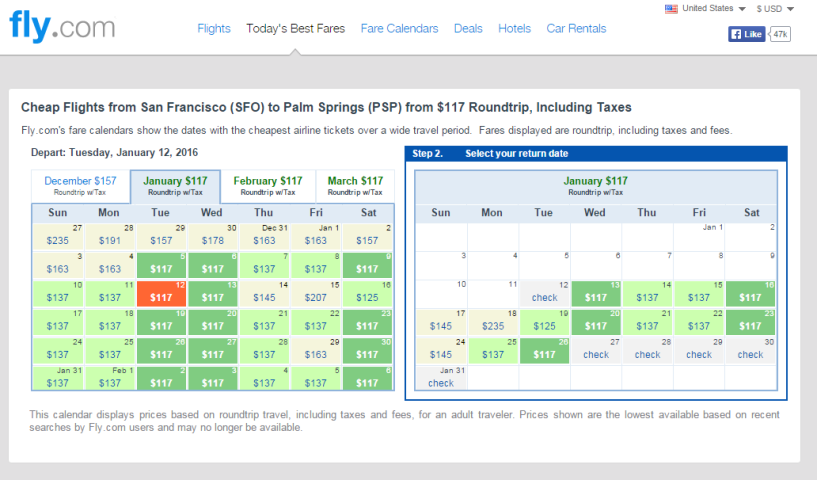Screen dimensions: 817x480
Task: Click the Jan 31 return check link
Action: [441, 383]
